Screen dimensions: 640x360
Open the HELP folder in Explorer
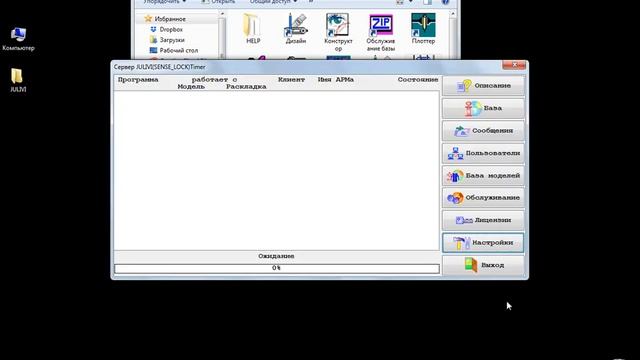[253, 29]
